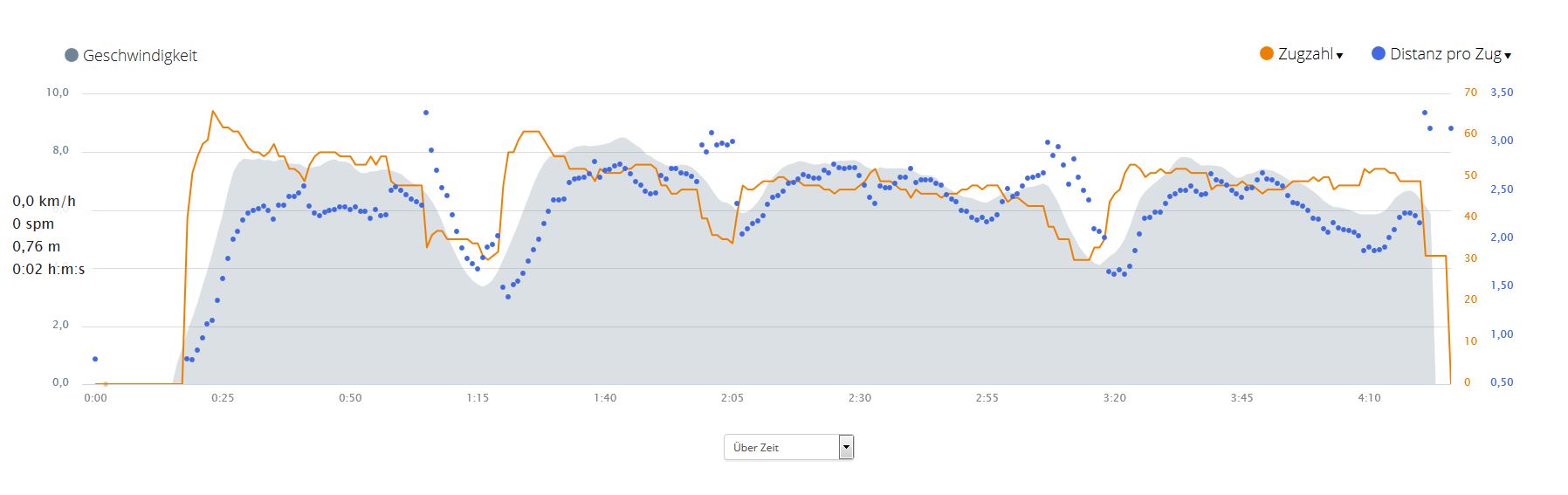Viewport: 1568px width, 495px height.
Task: Click the 4:10 time axis label
Action: [1370, 398]
